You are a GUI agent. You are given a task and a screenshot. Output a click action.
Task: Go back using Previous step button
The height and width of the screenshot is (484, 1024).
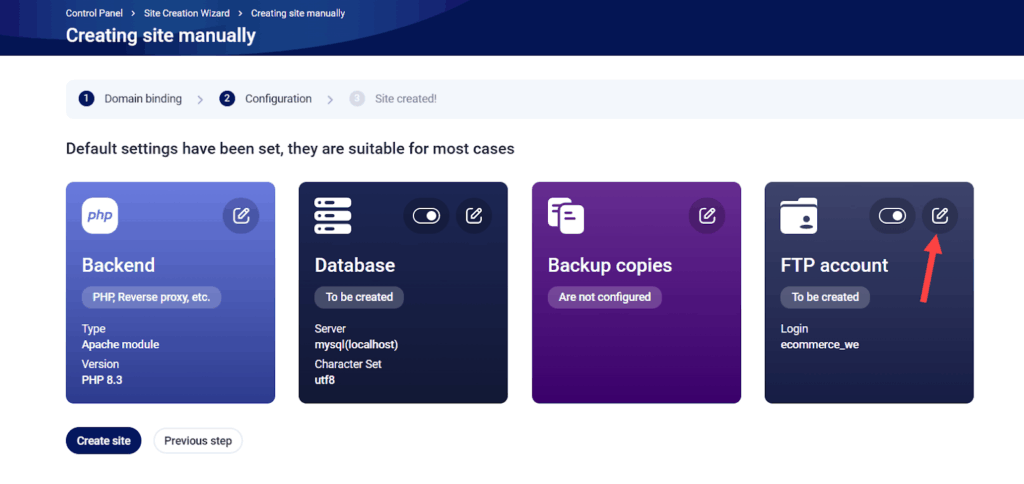point(198,441)
